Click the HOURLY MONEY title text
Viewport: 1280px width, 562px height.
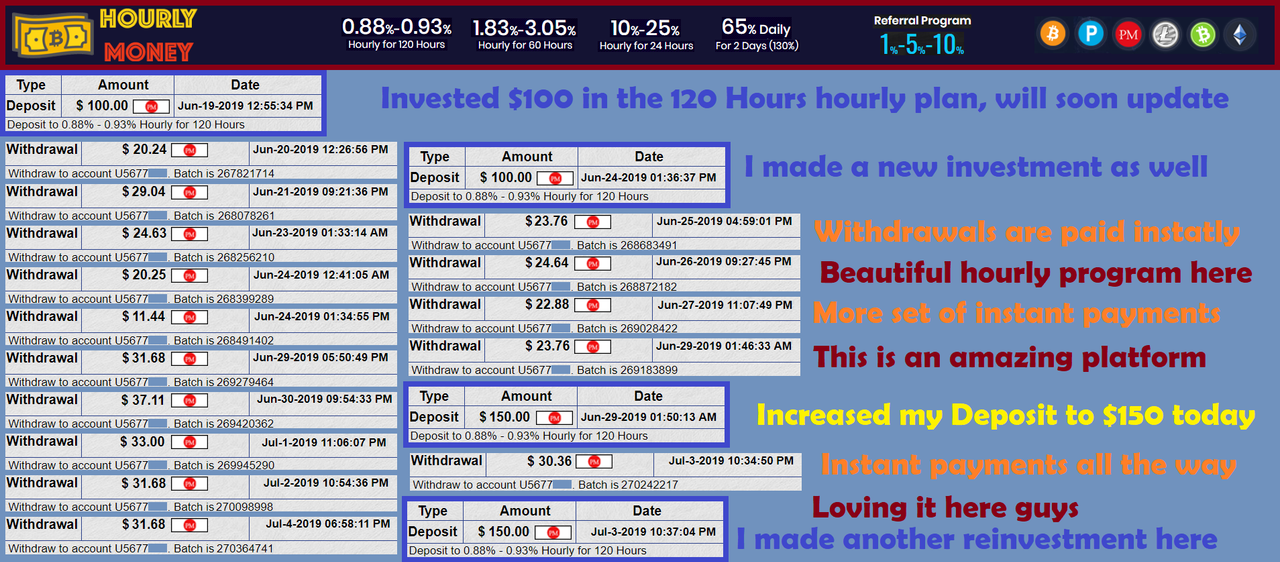tap(148, 34)
